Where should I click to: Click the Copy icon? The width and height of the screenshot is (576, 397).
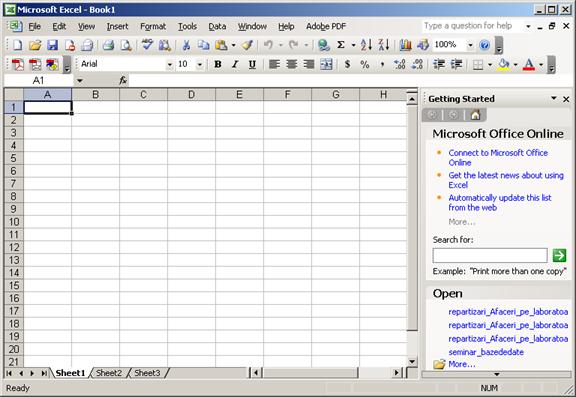(x=203, y=45)
